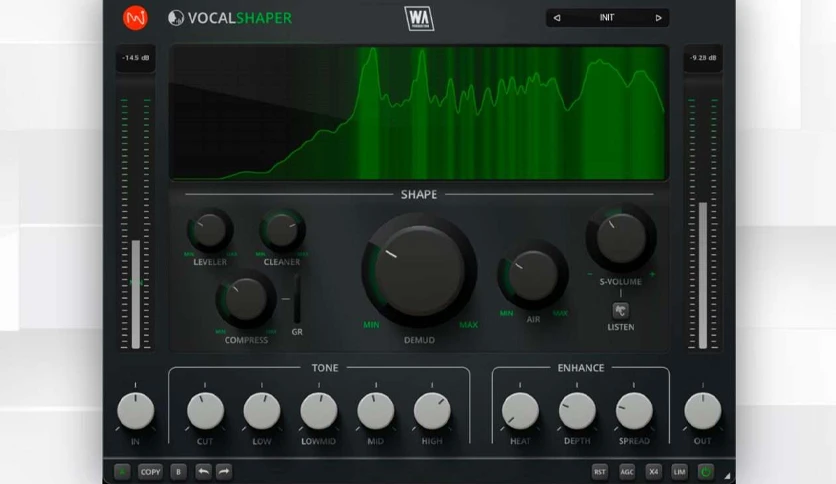Toggle the S-Volume Listen ear button

pyautogui.click(x=620, y=311)
